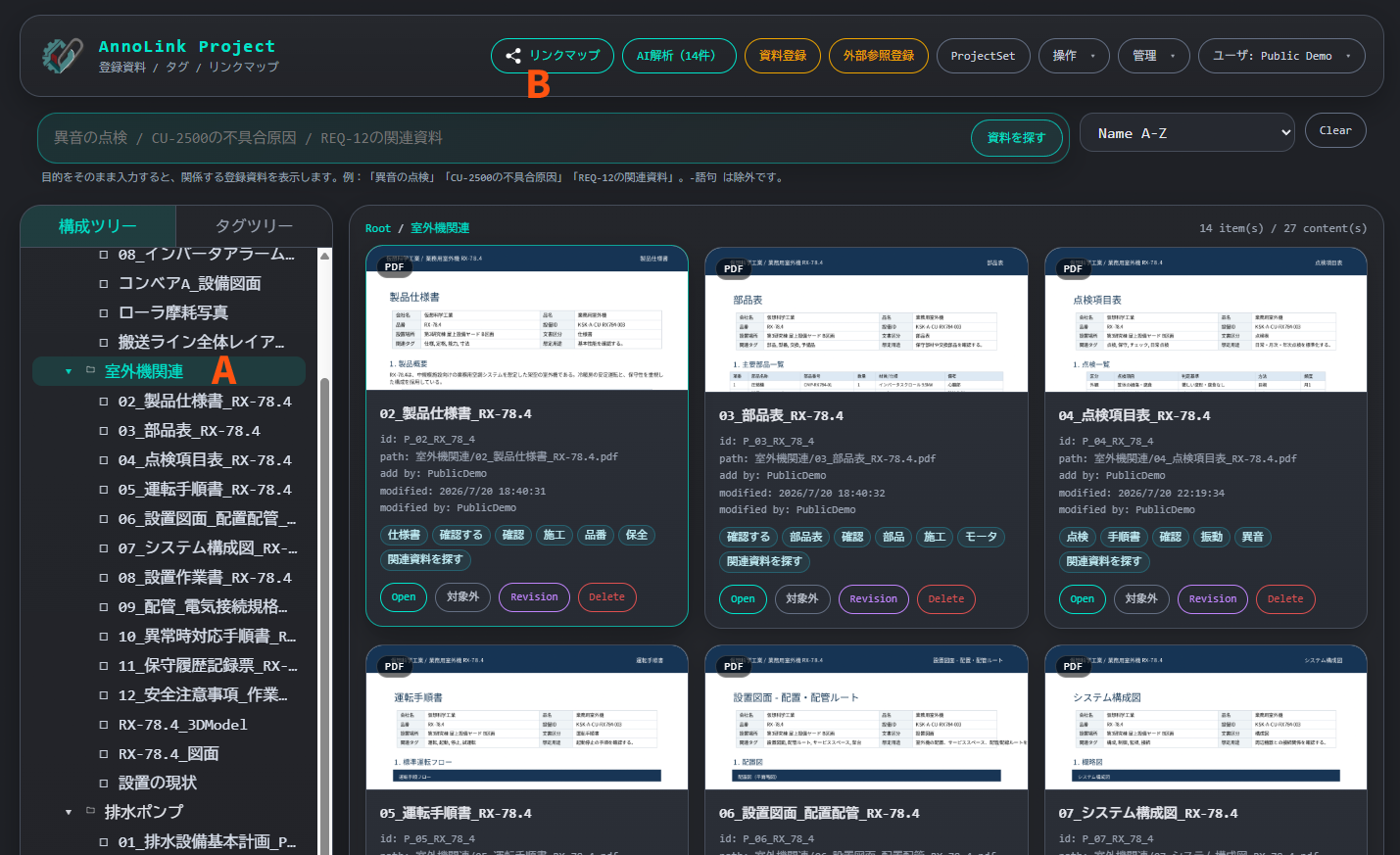Open the 管理 menu
Screen dimensions: 1400x855
[1153, 56]
